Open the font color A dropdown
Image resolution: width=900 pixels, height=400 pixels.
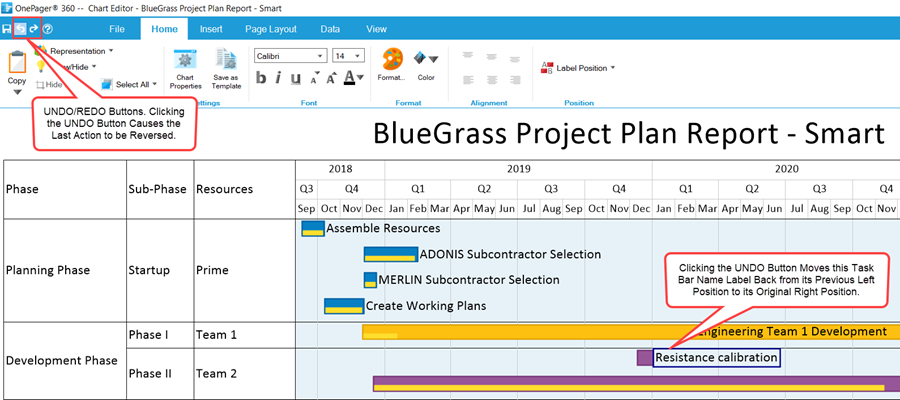coord(353,77)
